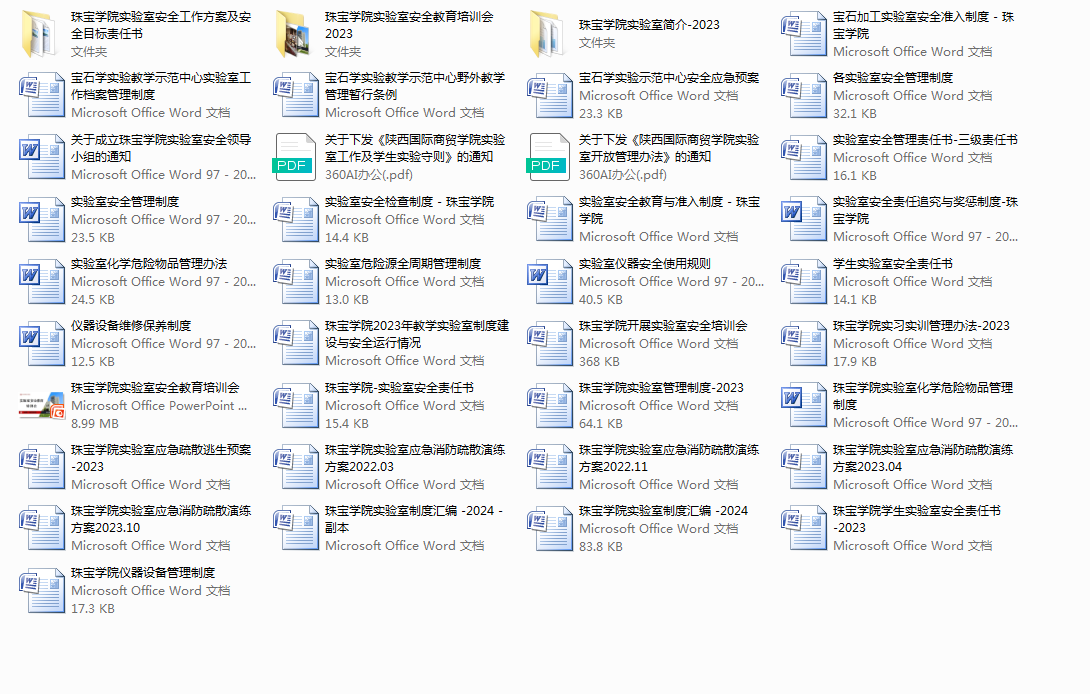Click the Word icon for 珠宝学院实验室化学危险物品管理制度
This screenshot has height=694, width=1090.
point(804,405)
